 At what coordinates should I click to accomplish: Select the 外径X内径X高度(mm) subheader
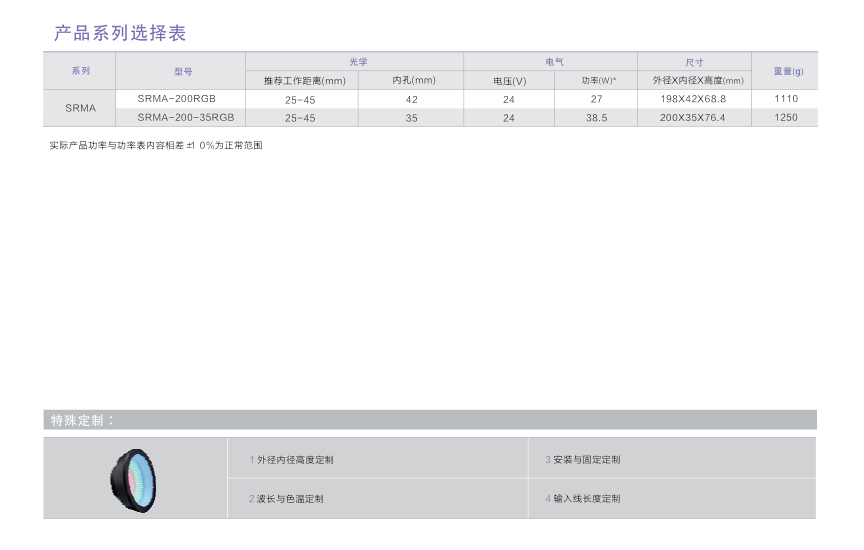point(698,80)
